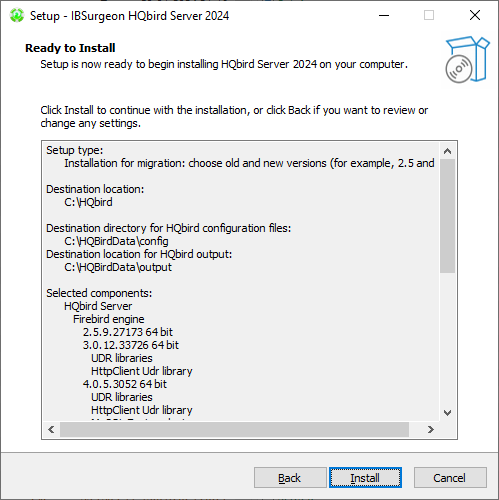The height and width of the screenshot is (500, 499).
Task: Click the HQbird setup icon in title bar
Action: tap(17, 15)
